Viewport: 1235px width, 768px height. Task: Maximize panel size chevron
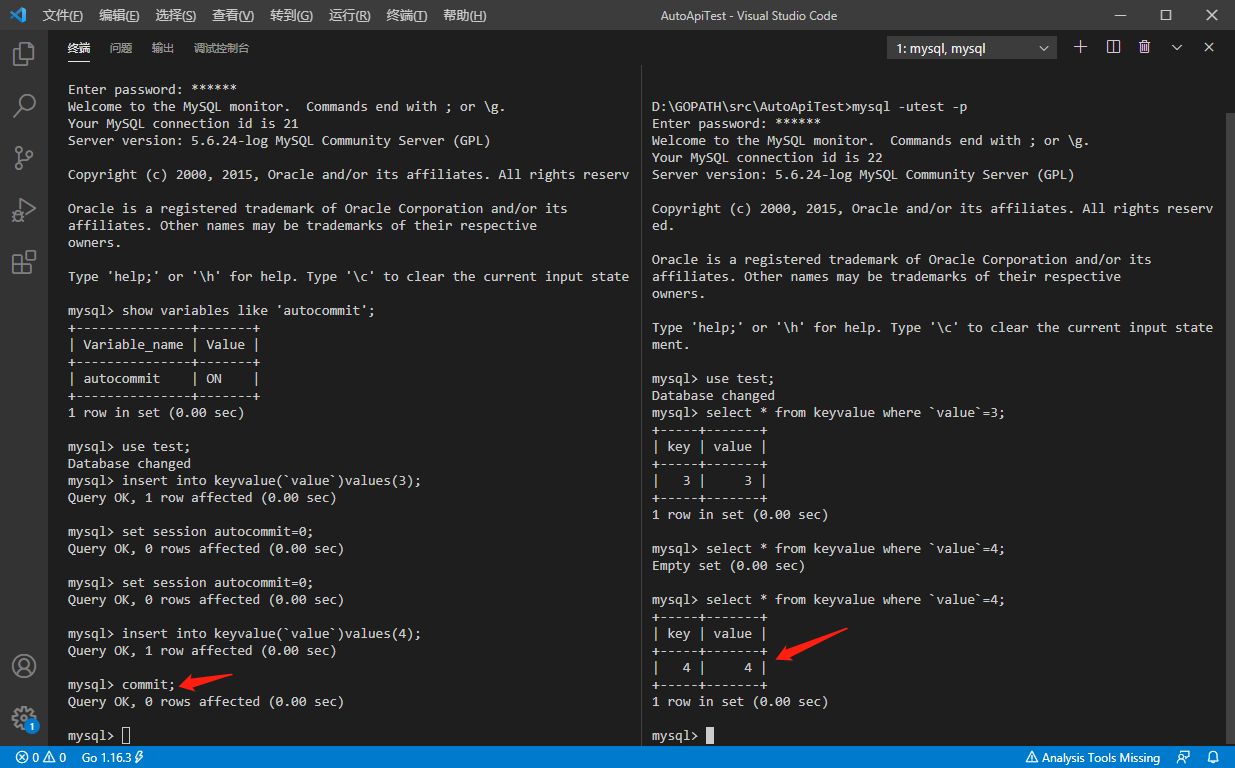[x=1177, y=47]
